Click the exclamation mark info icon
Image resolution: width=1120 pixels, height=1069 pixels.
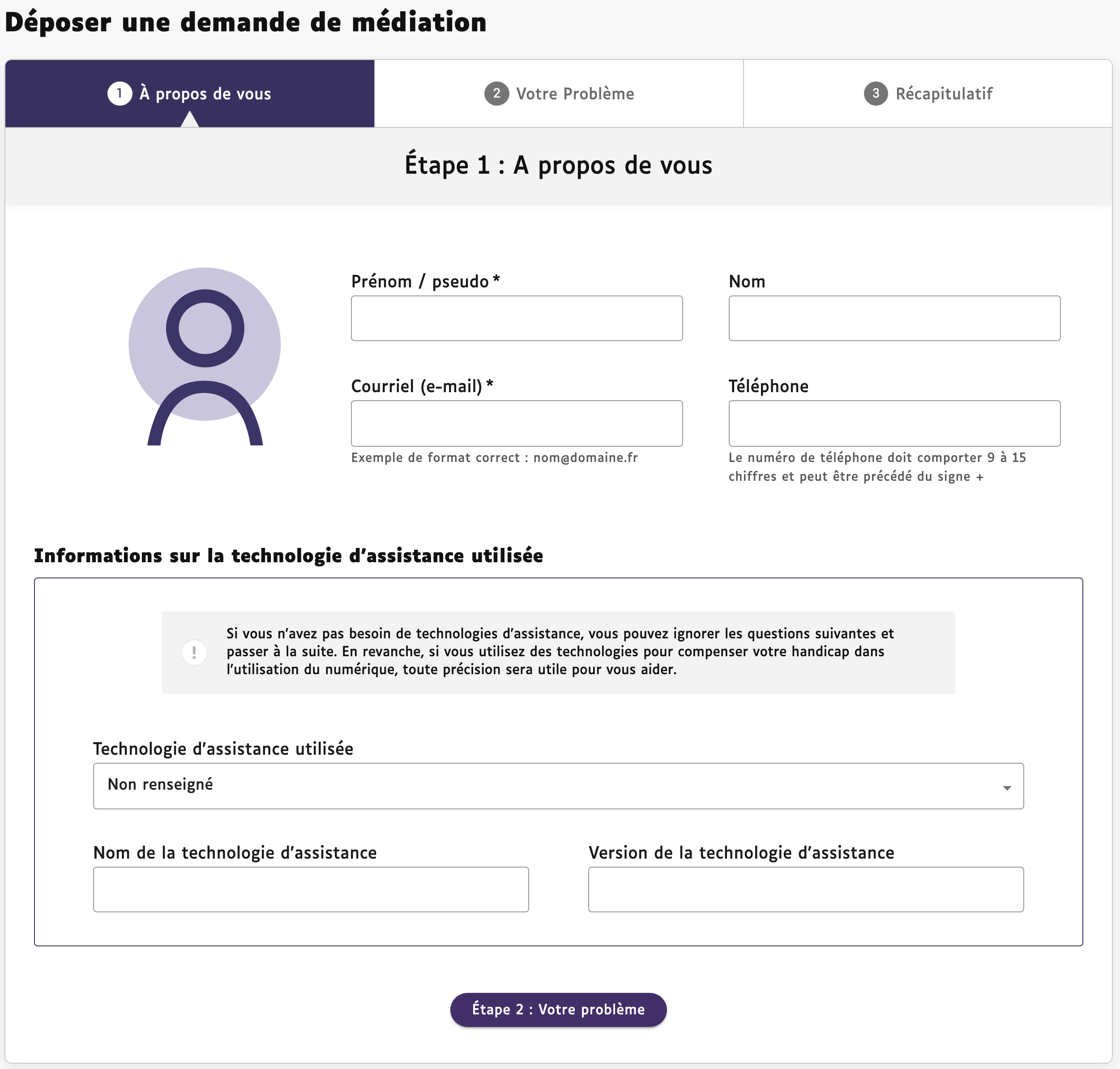tap(194, 652)
